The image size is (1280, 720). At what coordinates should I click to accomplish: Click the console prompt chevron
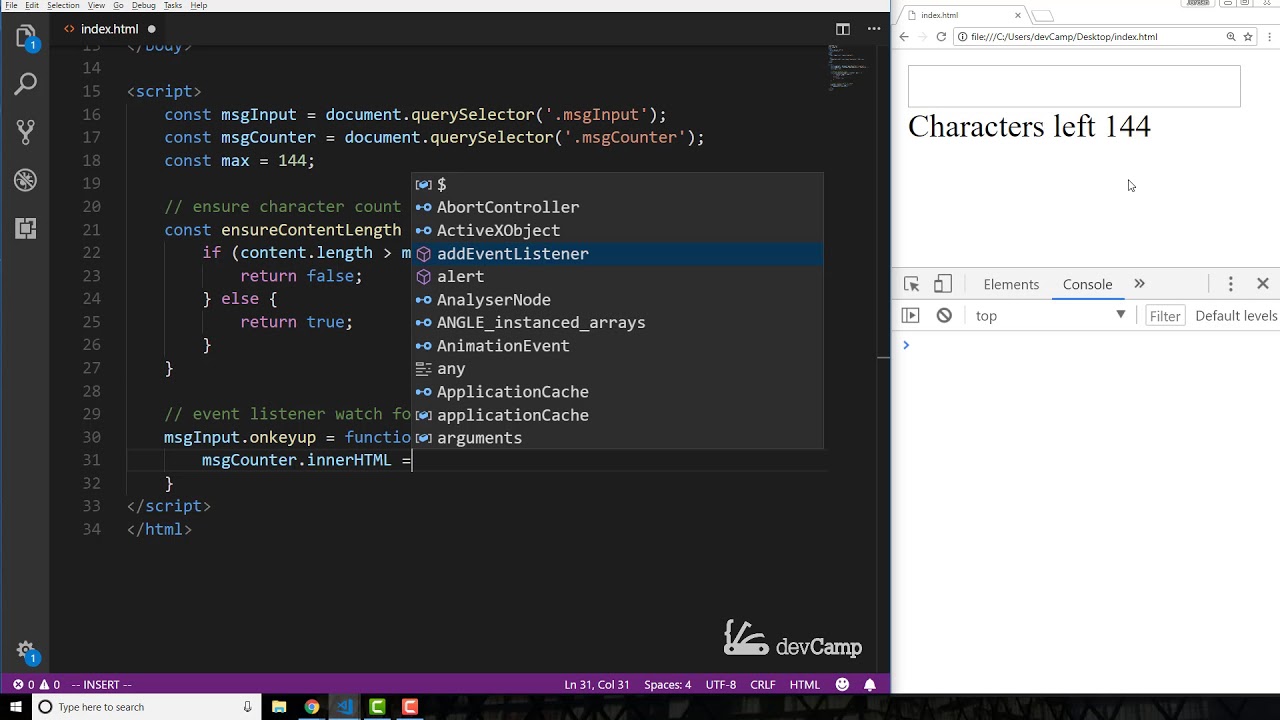906,345
